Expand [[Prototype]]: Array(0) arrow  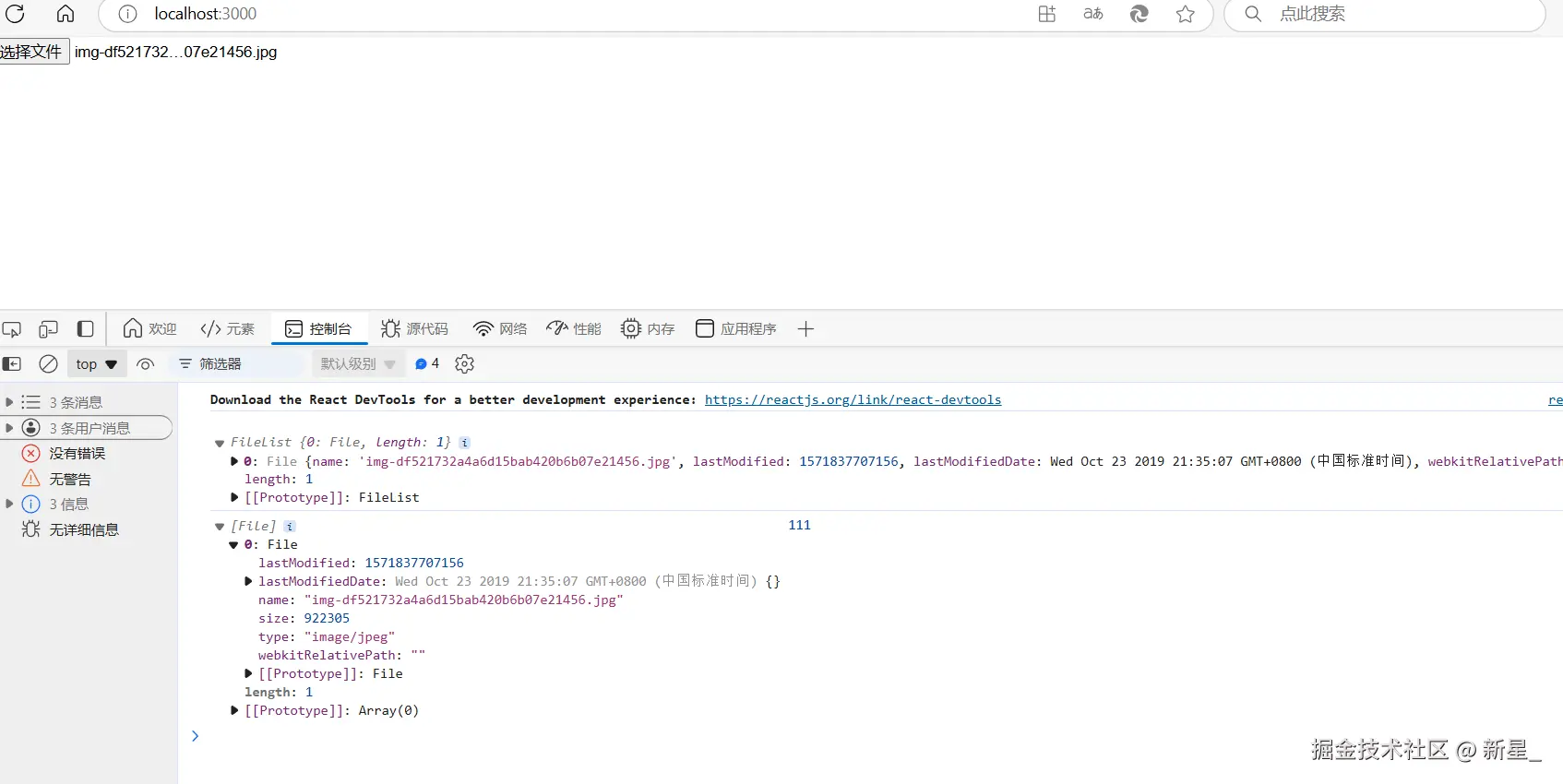(x=234, y=710)
